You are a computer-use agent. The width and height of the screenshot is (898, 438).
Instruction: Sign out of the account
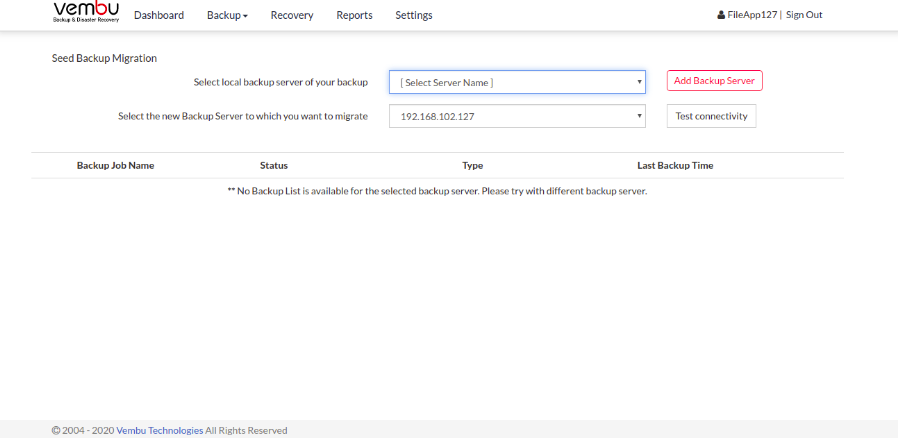(804, 15)
